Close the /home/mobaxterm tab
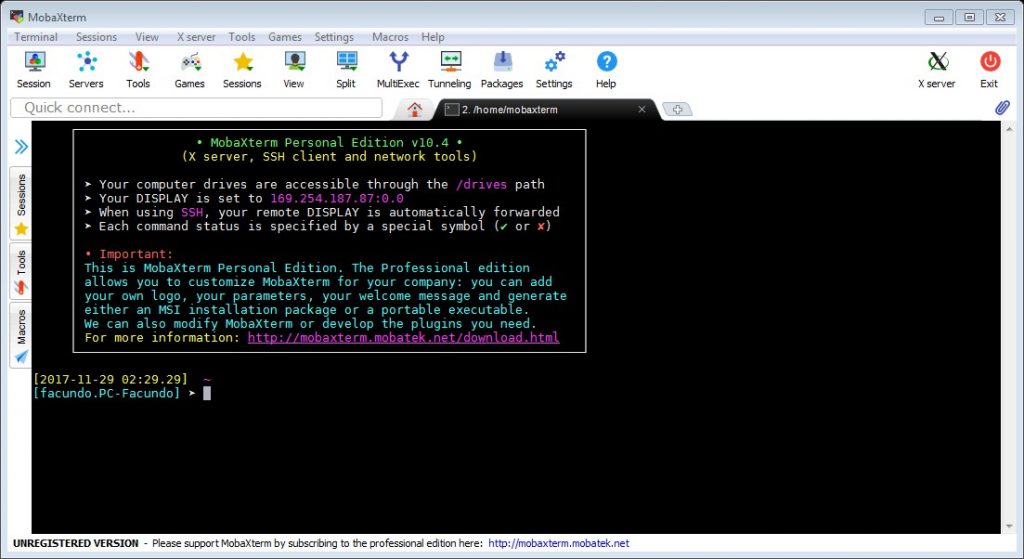1024x559 pixels. 642,110
